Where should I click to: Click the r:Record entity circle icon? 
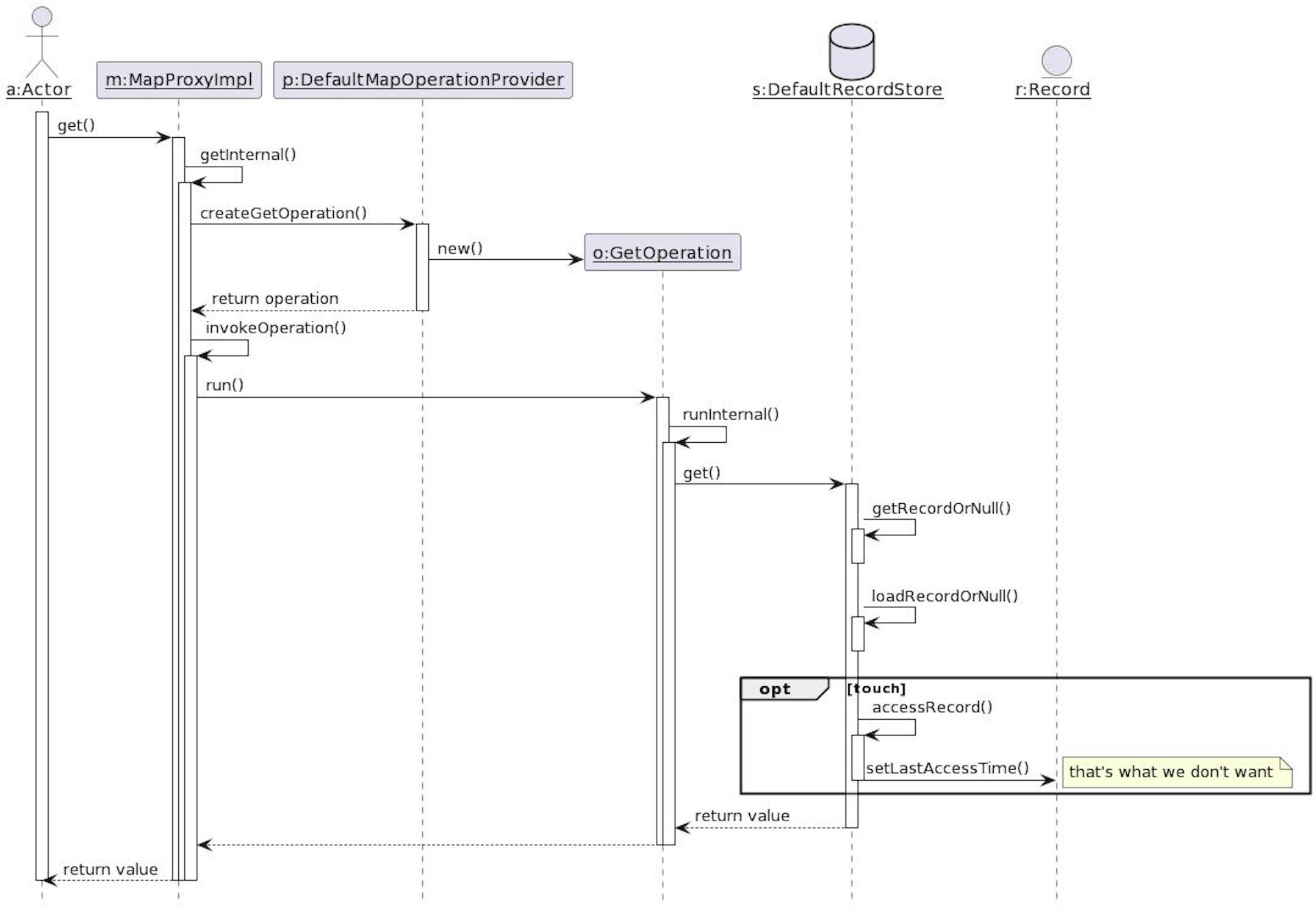tap(1056, 61)
